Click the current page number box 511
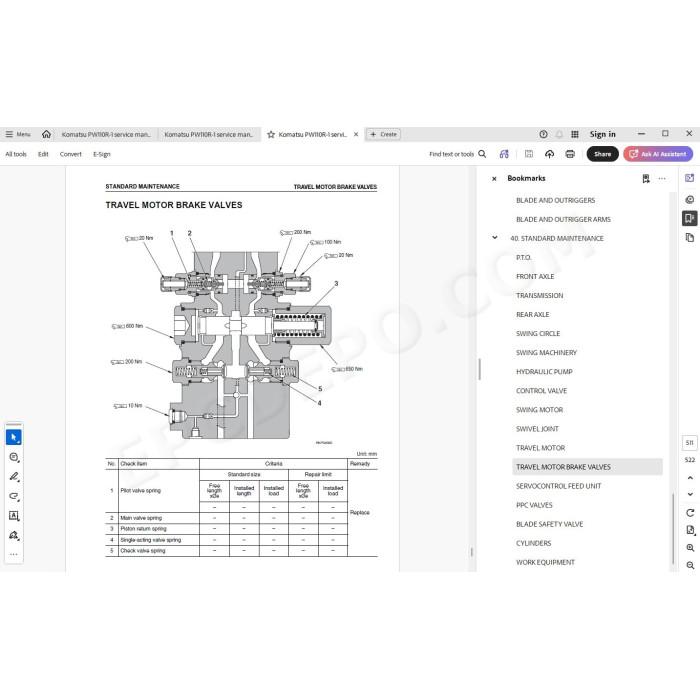The height and width of the screenshot is (700, 700). point(690,443)
